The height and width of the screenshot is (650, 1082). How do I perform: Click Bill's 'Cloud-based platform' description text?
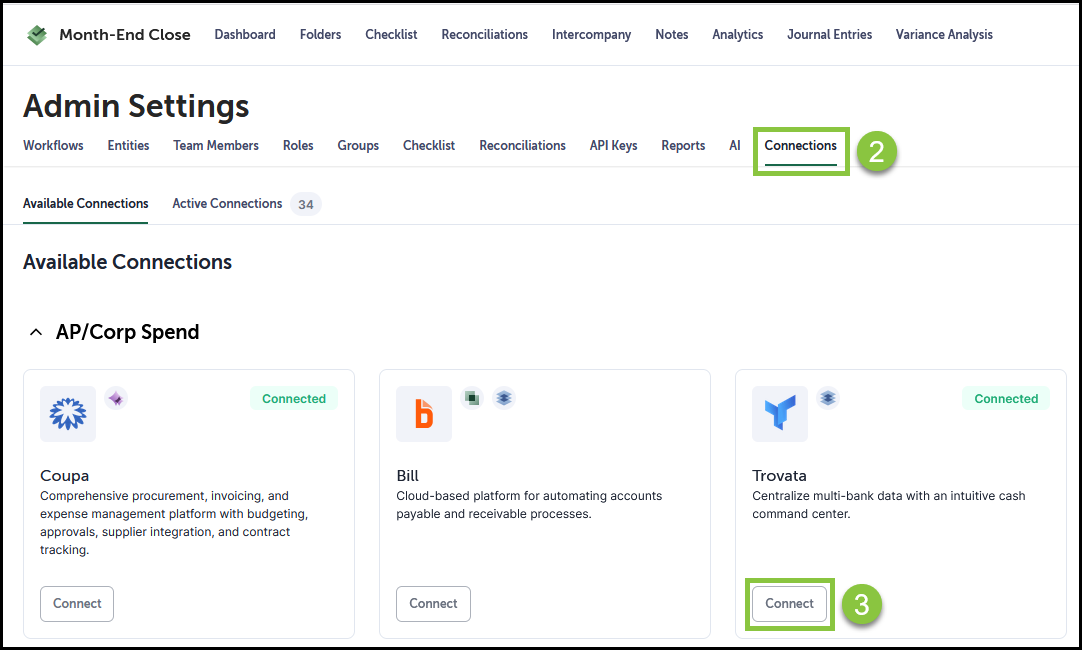[x=529, y=505]
